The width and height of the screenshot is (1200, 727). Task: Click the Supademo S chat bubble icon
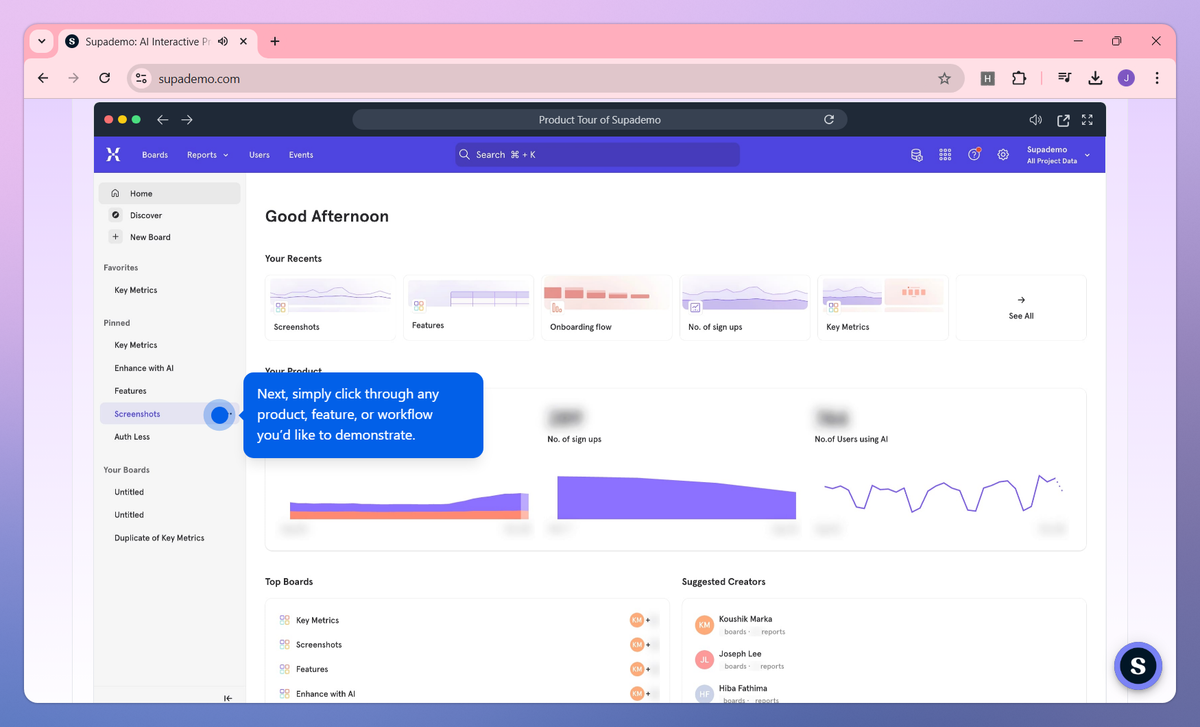pyautogui.click(x=1138, y=665)
